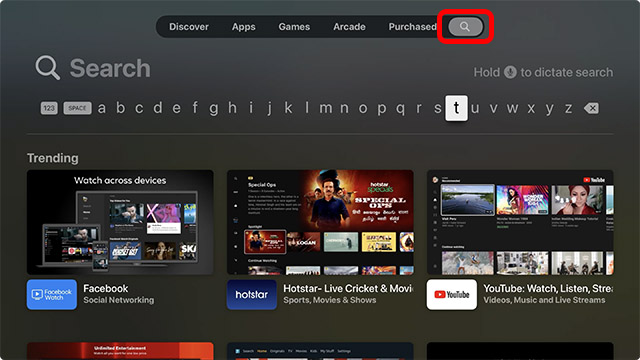Select the backspace delete key
The width and height of the screenshot is (640, 360).
(x=591, y=108)
